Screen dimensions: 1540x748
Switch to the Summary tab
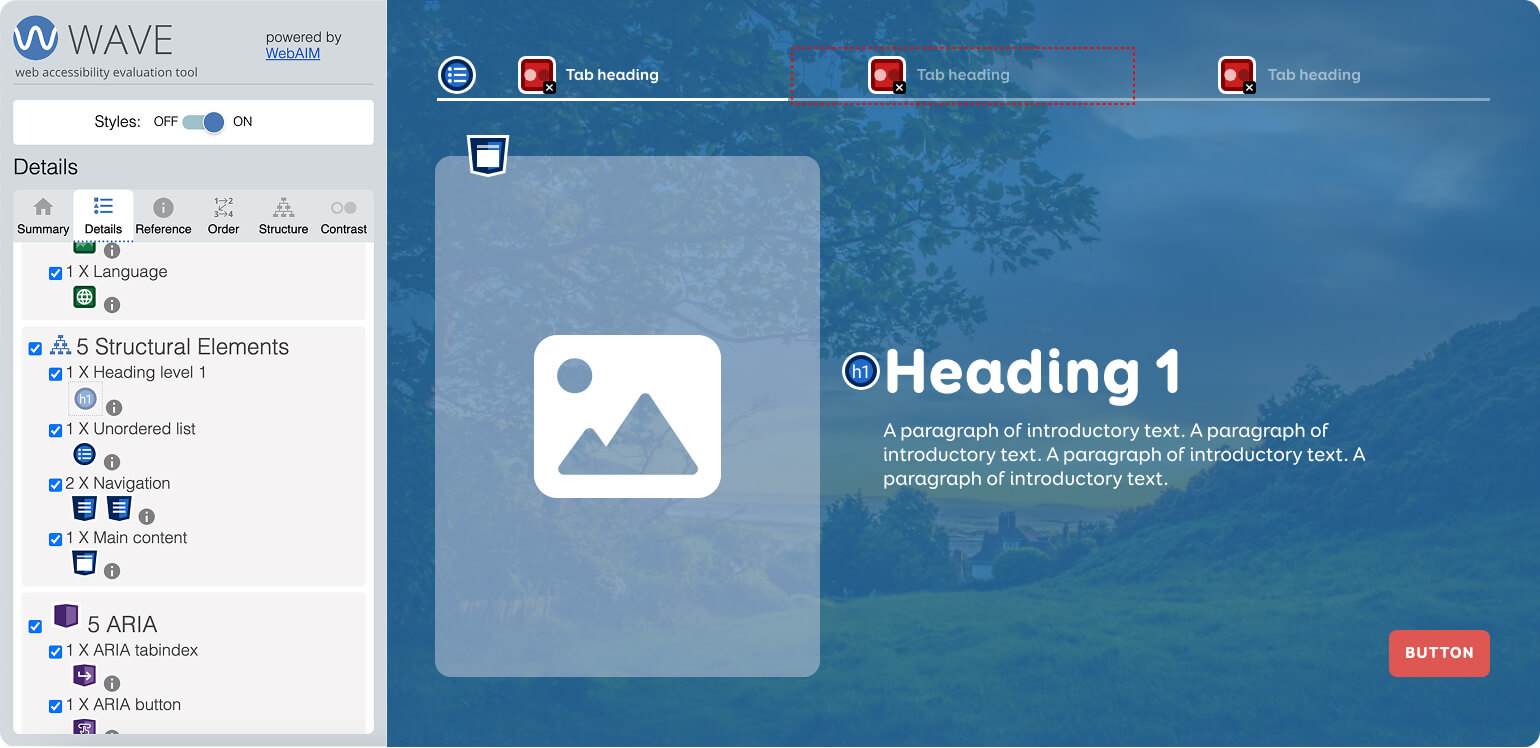click(43, 216)
